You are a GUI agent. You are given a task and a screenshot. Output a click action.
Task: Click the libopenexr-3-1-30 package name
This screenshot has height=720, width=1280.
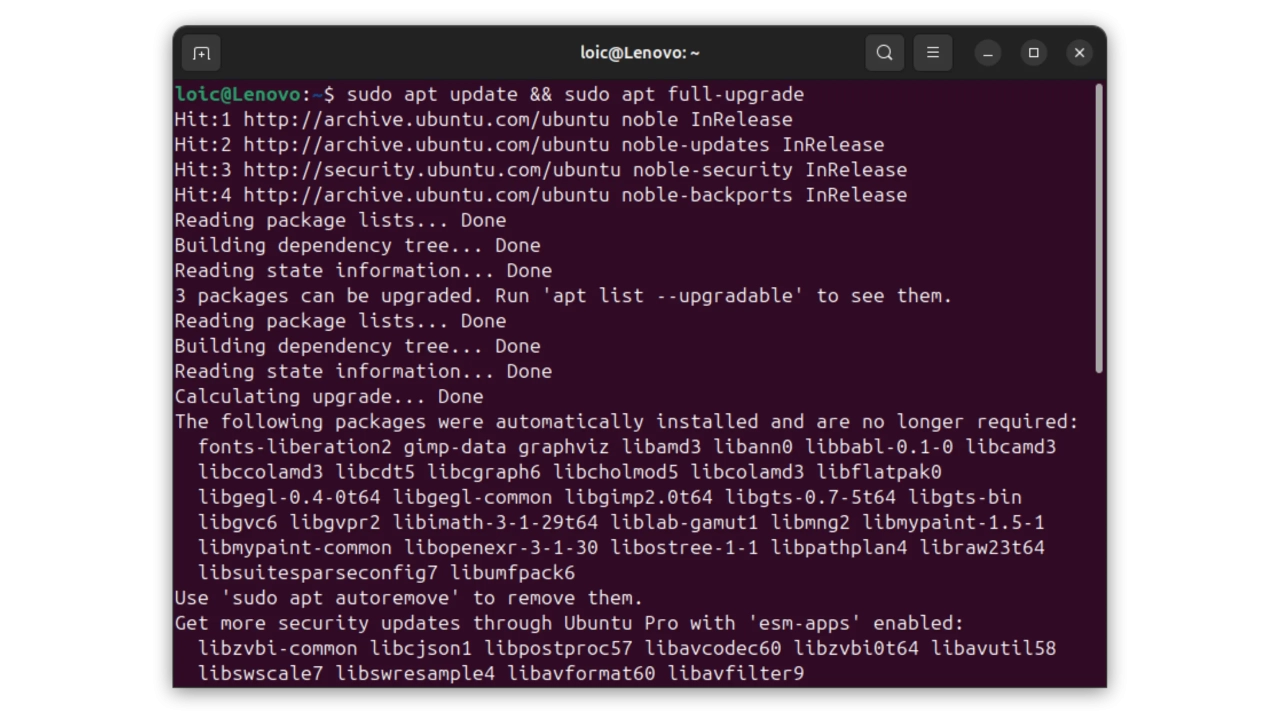[x=501, y=548]
